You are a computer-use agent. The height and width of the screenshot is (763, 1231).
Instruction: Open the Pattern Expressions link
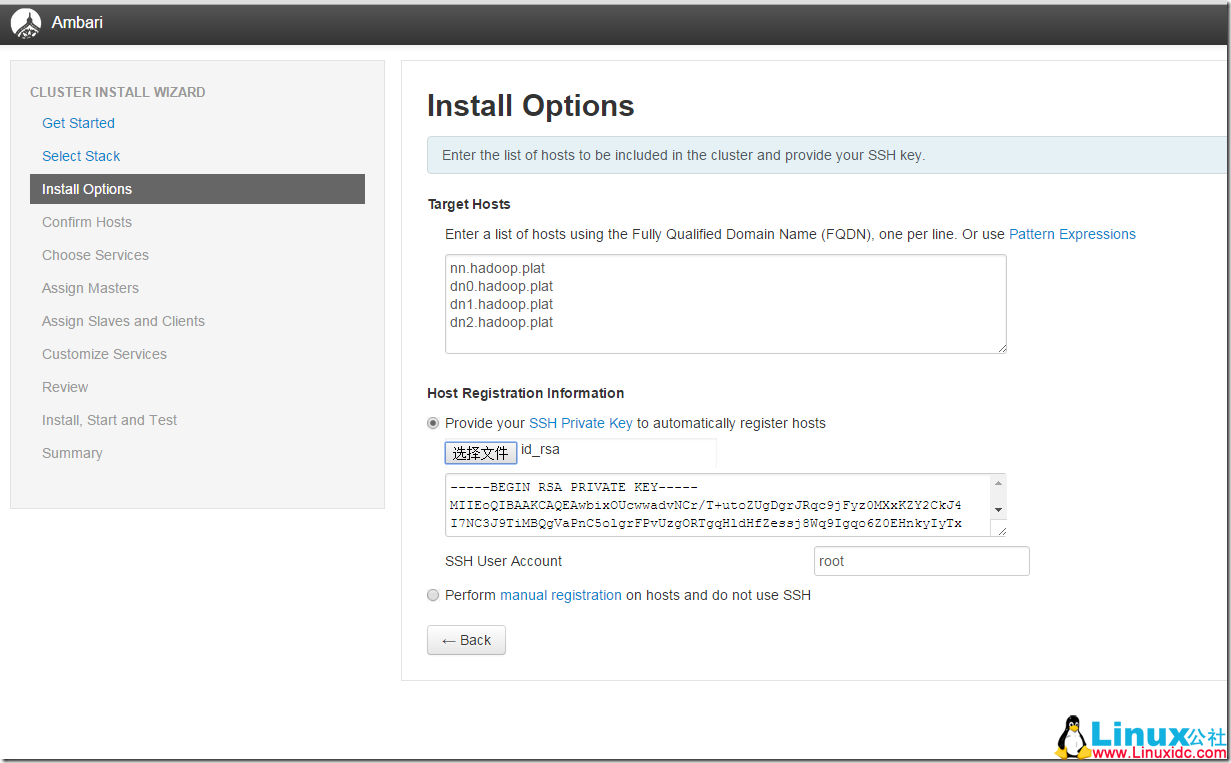pos(1072,234)
